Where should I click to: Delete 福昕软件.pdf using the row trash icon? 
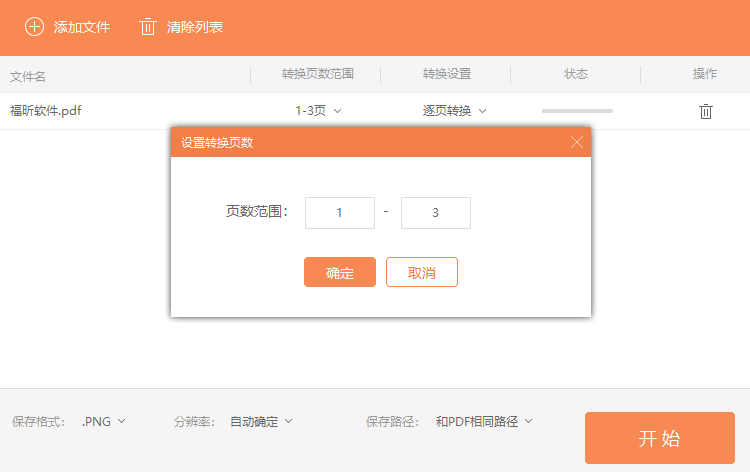(705, 111)
